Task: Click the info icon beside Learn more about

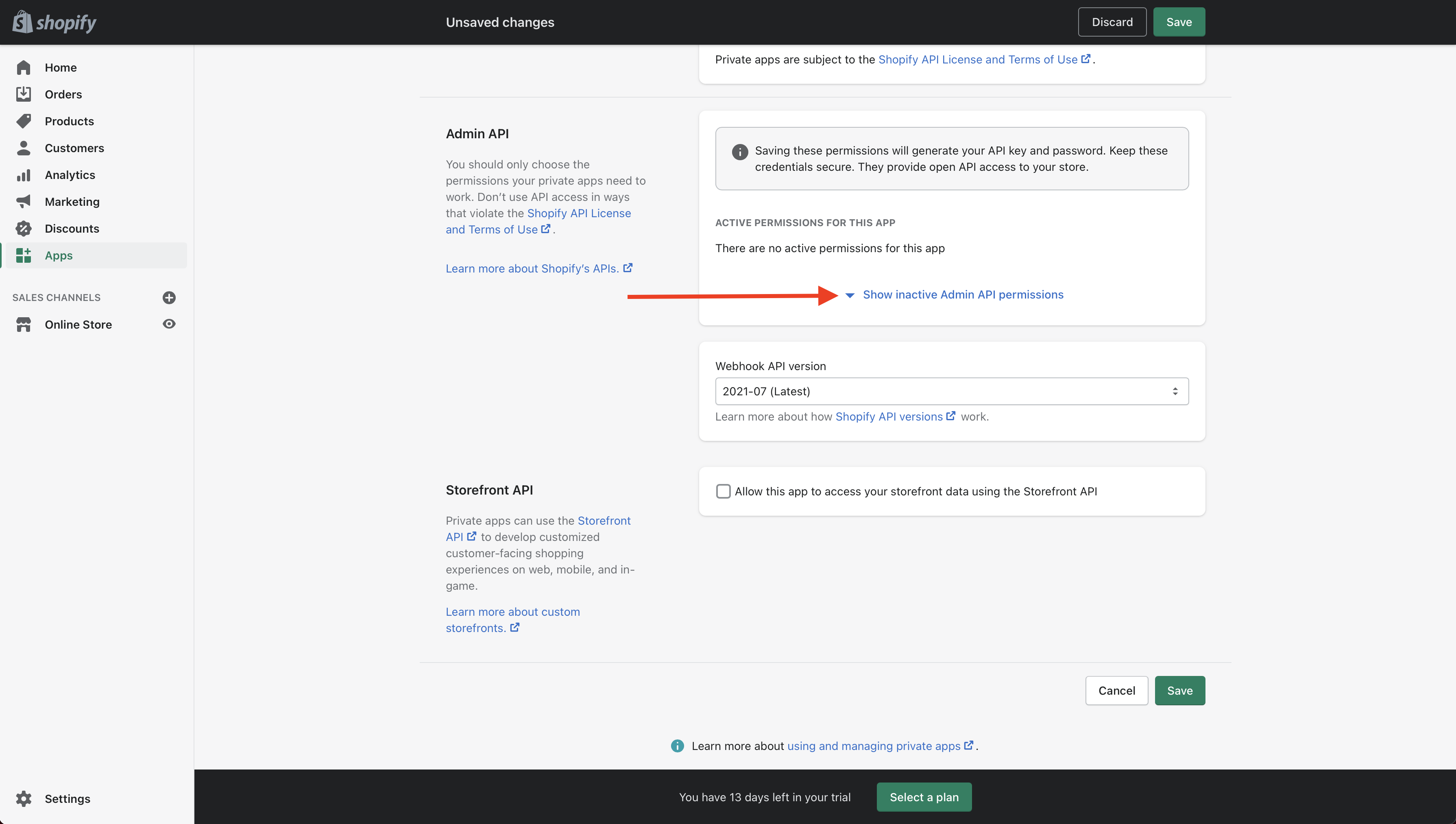Action: 677,746
